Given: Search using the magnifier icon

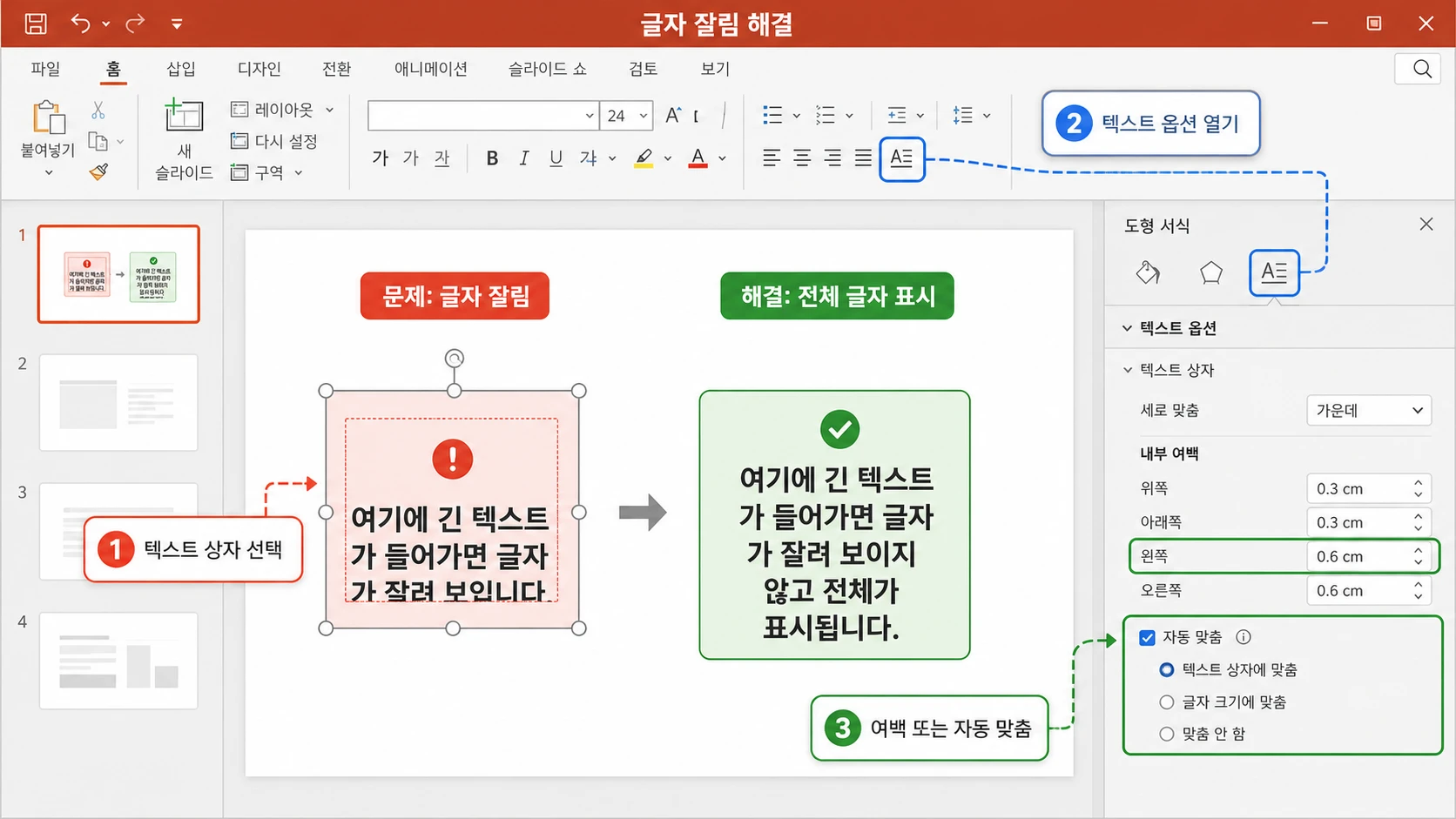Looking at the screenshot, I should [1422, 69].
